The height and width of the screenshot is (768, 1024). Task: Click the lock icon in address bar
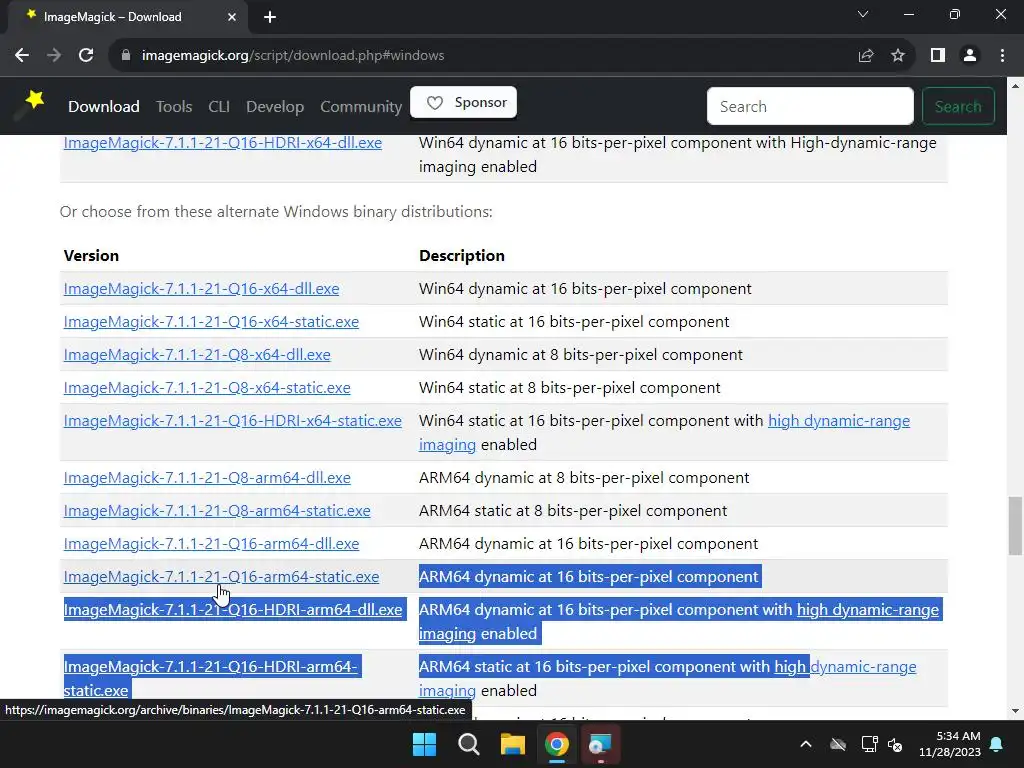point(126,56)
